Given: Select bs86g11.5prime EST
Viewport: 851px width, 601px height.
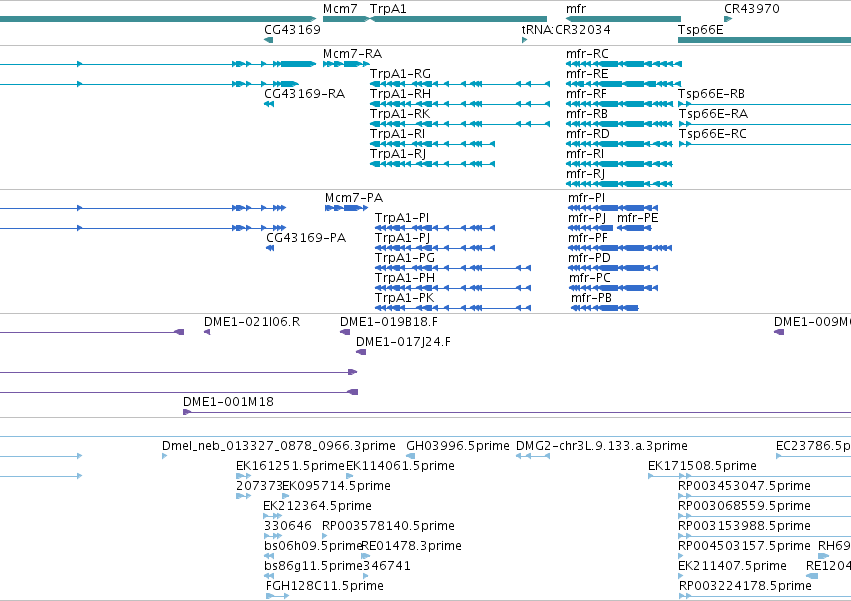Looking at the screenshot, I should pyautogui.click(x=269, y=576).
